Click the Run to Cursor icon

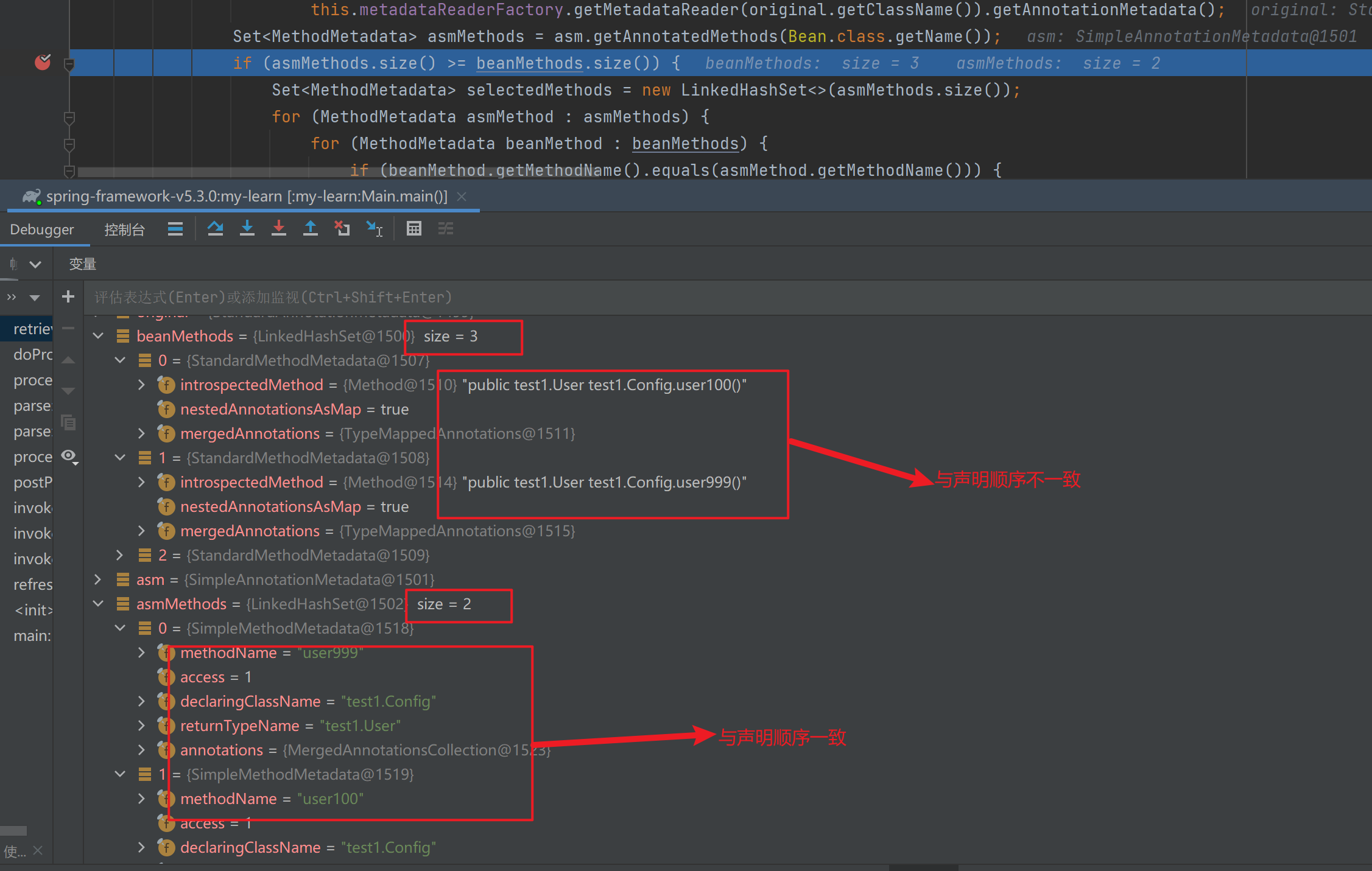click(x=374, y=229)
